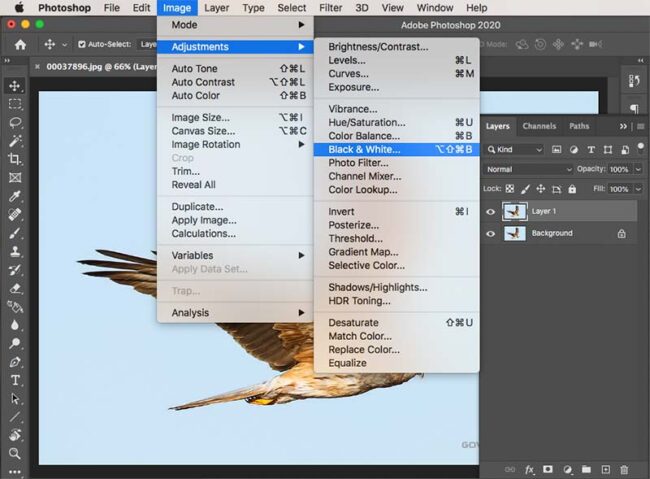Create a new layer with plus icon
Viewport: 650px width, 479px height.
click(x=606, y=469)
